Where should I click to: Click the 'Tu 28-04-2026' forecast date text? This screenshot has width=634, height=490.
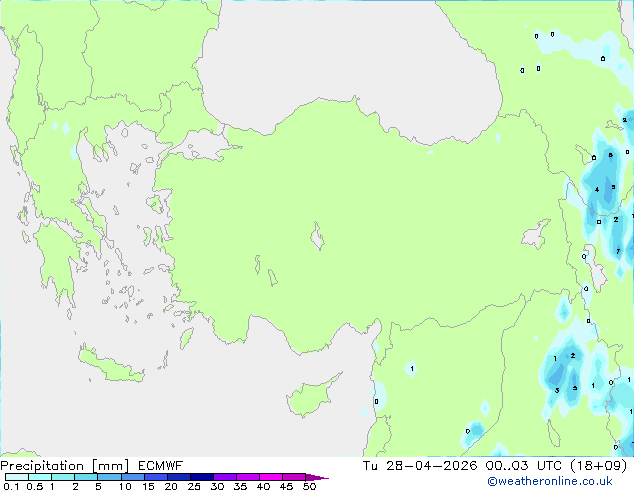point(420,466)
